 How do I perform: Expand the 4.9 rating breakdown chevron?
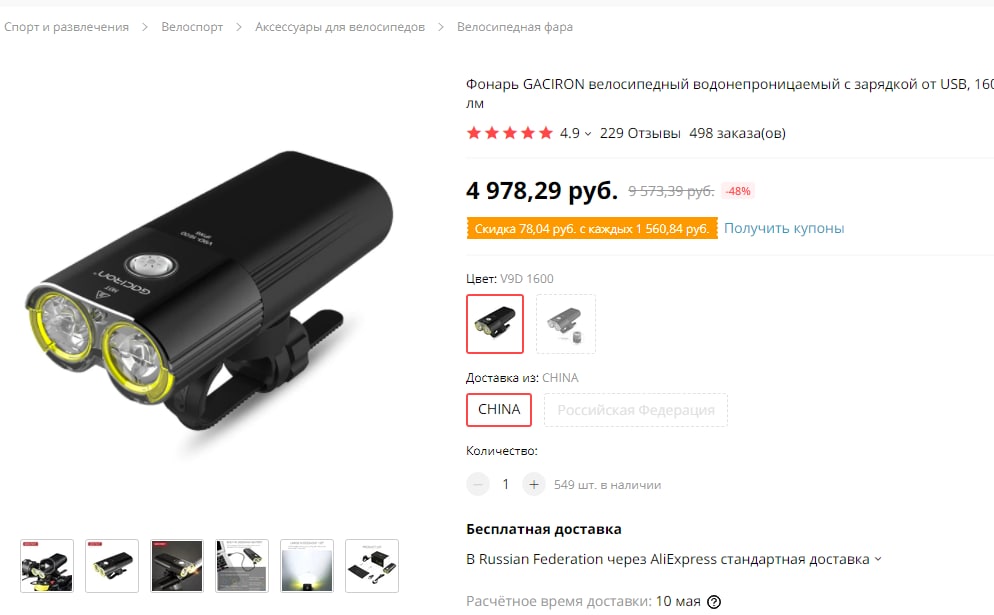click(588, 134)
